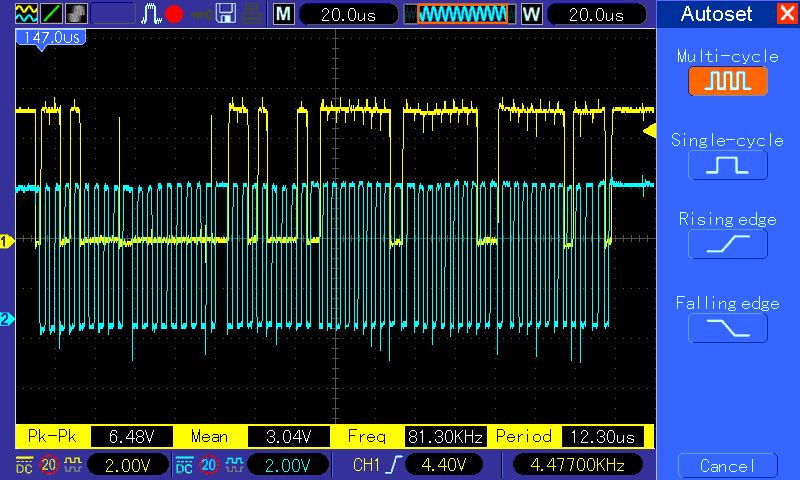Click the pulse trigger icon in toolbar
The width and height of the screenshot is (800, 480).
150,14
